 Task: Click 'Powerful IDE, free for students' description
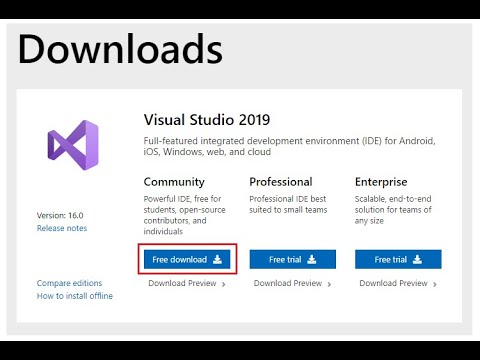click(x=184, y=215)
